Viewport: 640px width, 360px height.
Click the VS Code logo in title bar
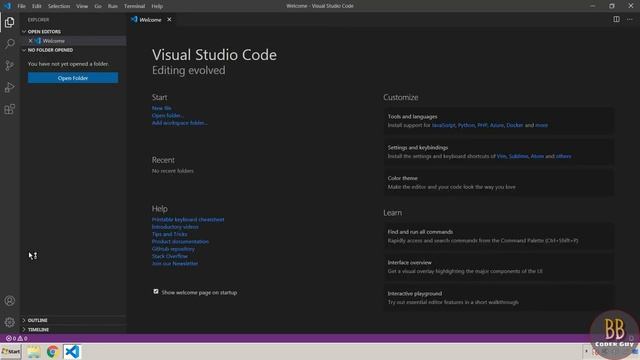tap(7, 6)
